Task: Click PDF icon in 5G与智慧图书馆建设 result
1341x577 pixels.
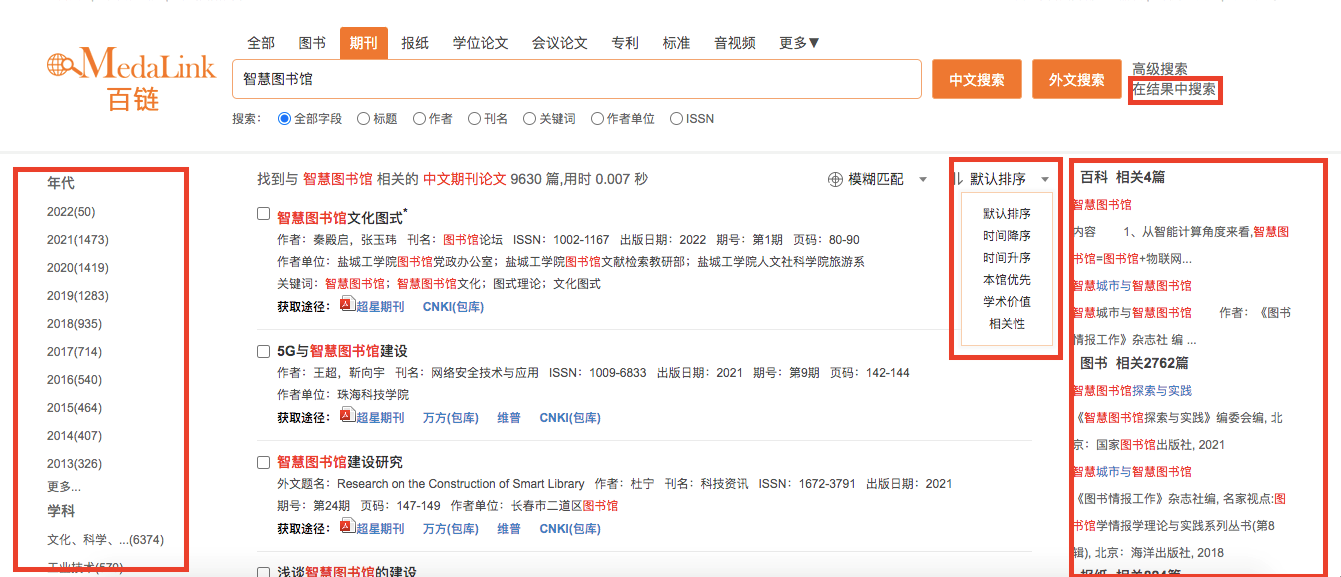Action: (347, 417)
